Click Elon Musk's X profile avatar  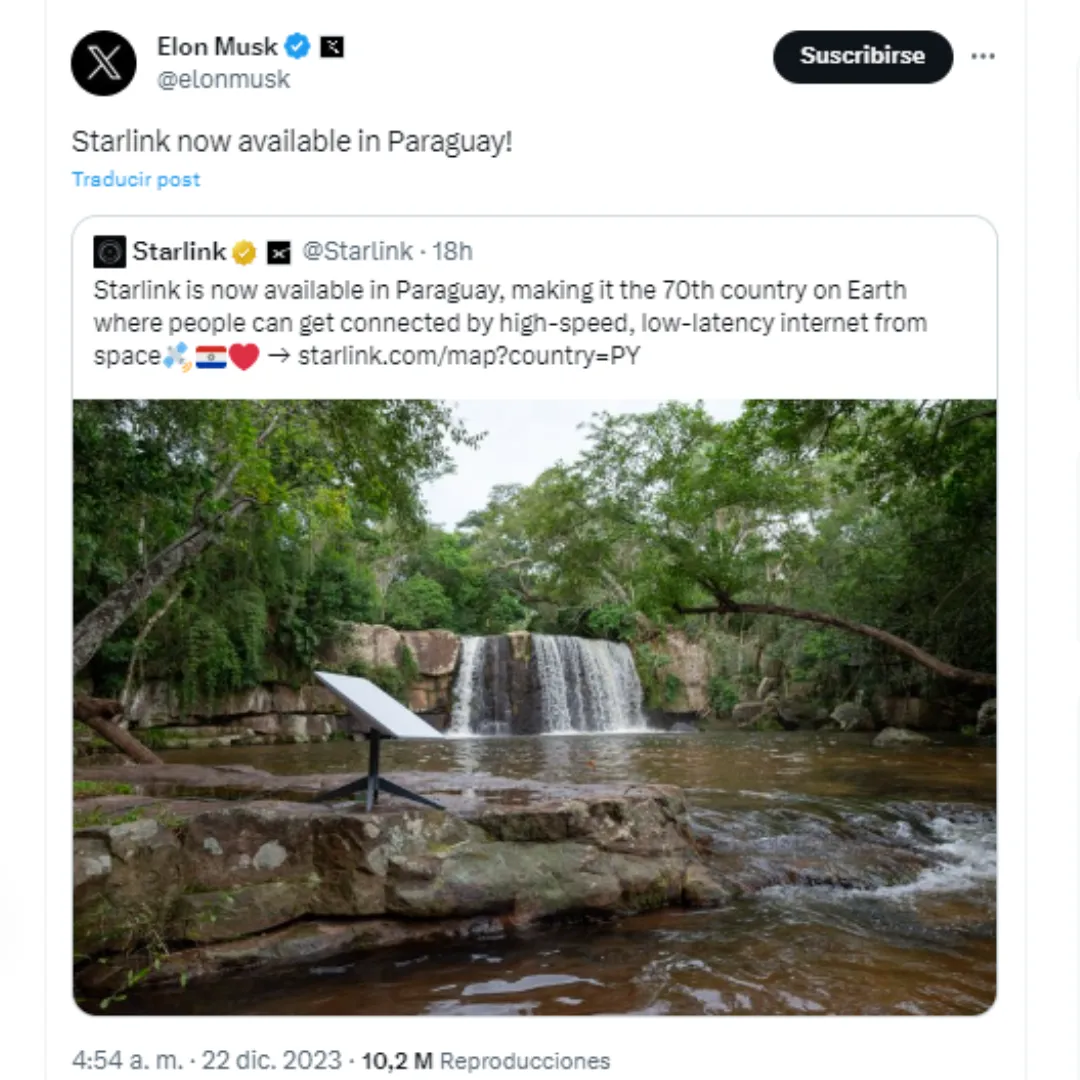pos(104,63)
